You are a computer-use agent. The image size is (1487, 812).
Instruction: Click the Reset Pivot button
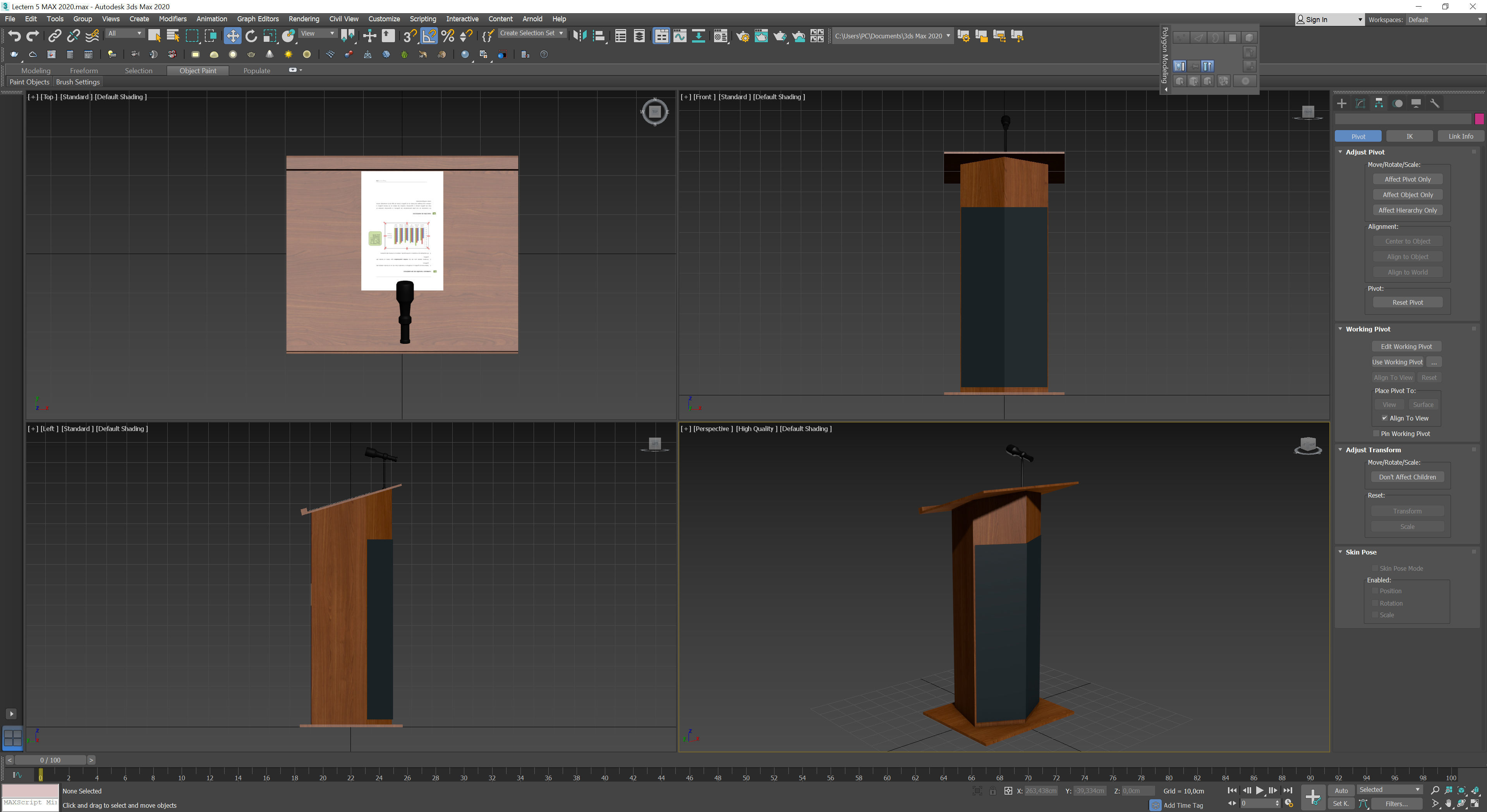point(1407,302)
